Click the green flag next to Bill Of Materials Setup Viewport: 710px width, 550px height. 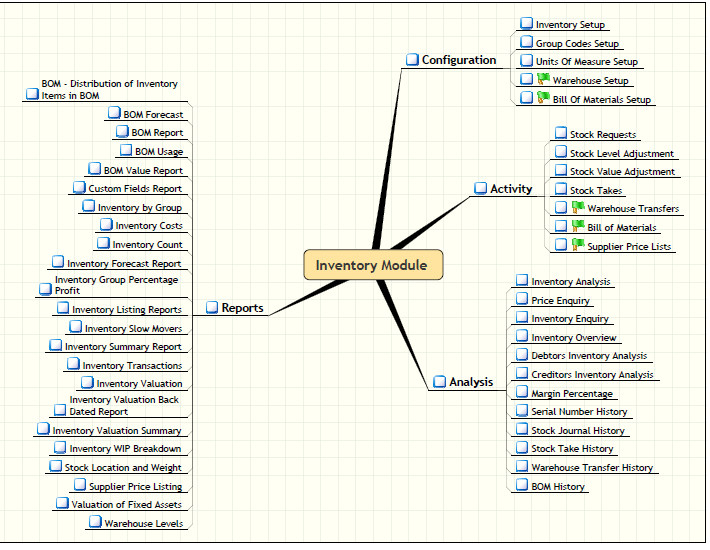(x=543, y=98)
